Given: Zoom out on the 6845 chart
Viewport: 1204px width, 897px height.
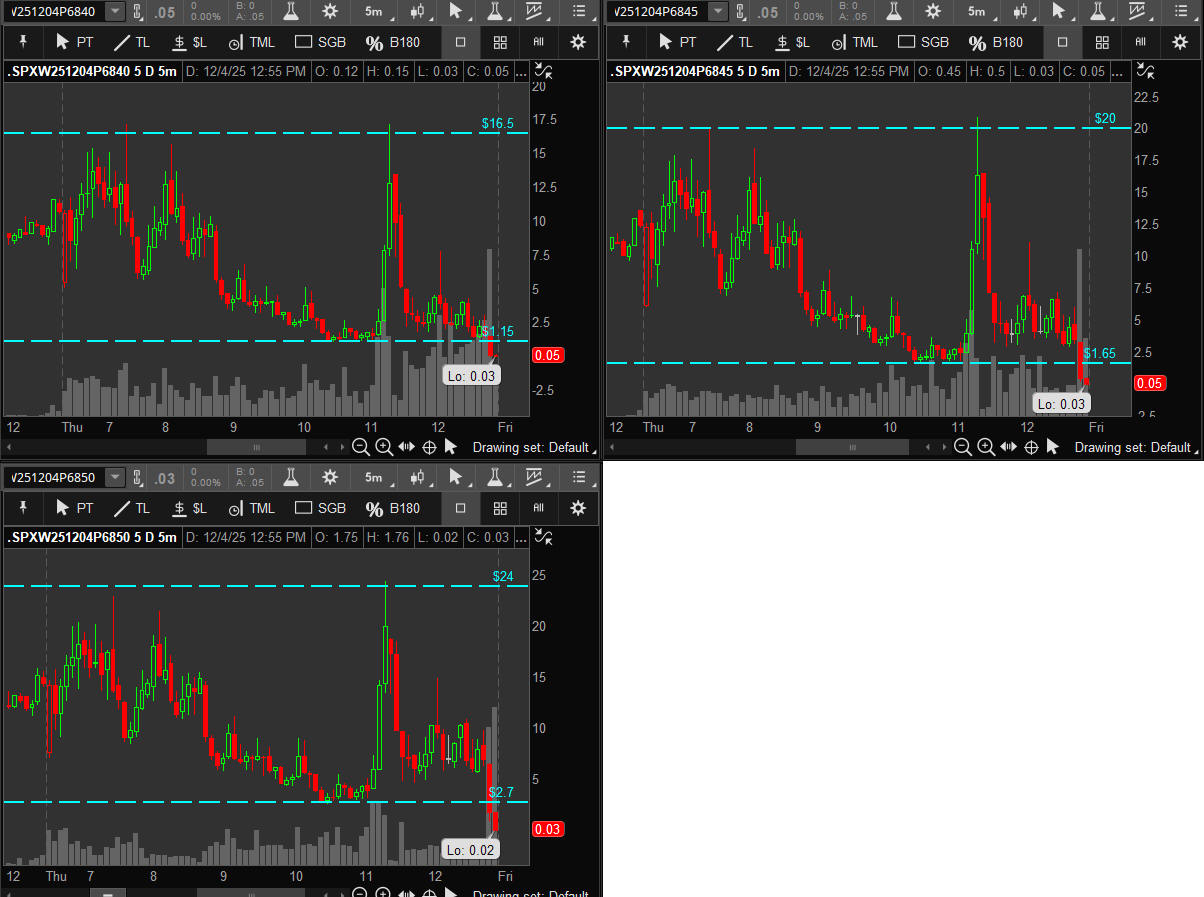Looking at the screenshot, I should click(963, 447).
